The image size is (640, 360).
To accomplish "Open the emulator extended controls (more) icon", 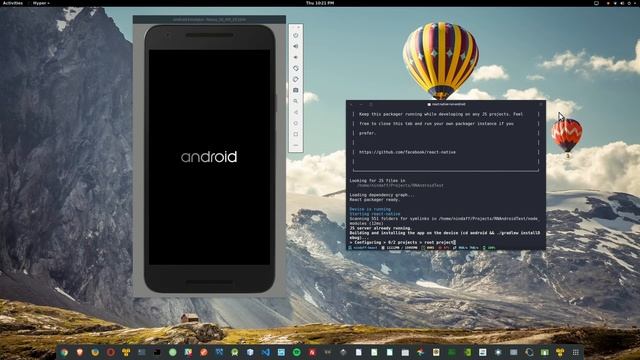I will 296,145.
